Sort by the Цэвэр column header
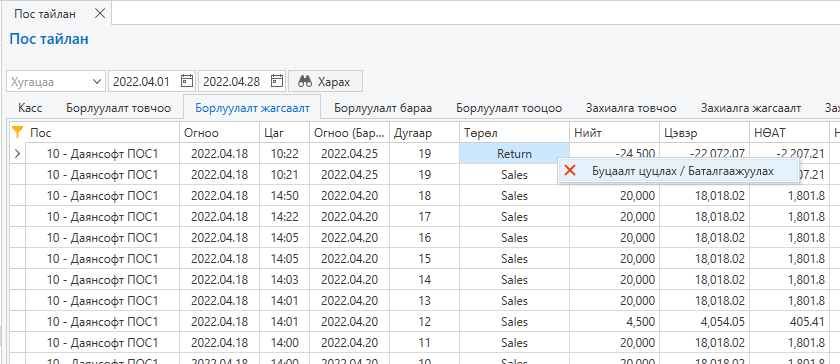This screenshot has width=840, height=364. [x=704, y=132]
